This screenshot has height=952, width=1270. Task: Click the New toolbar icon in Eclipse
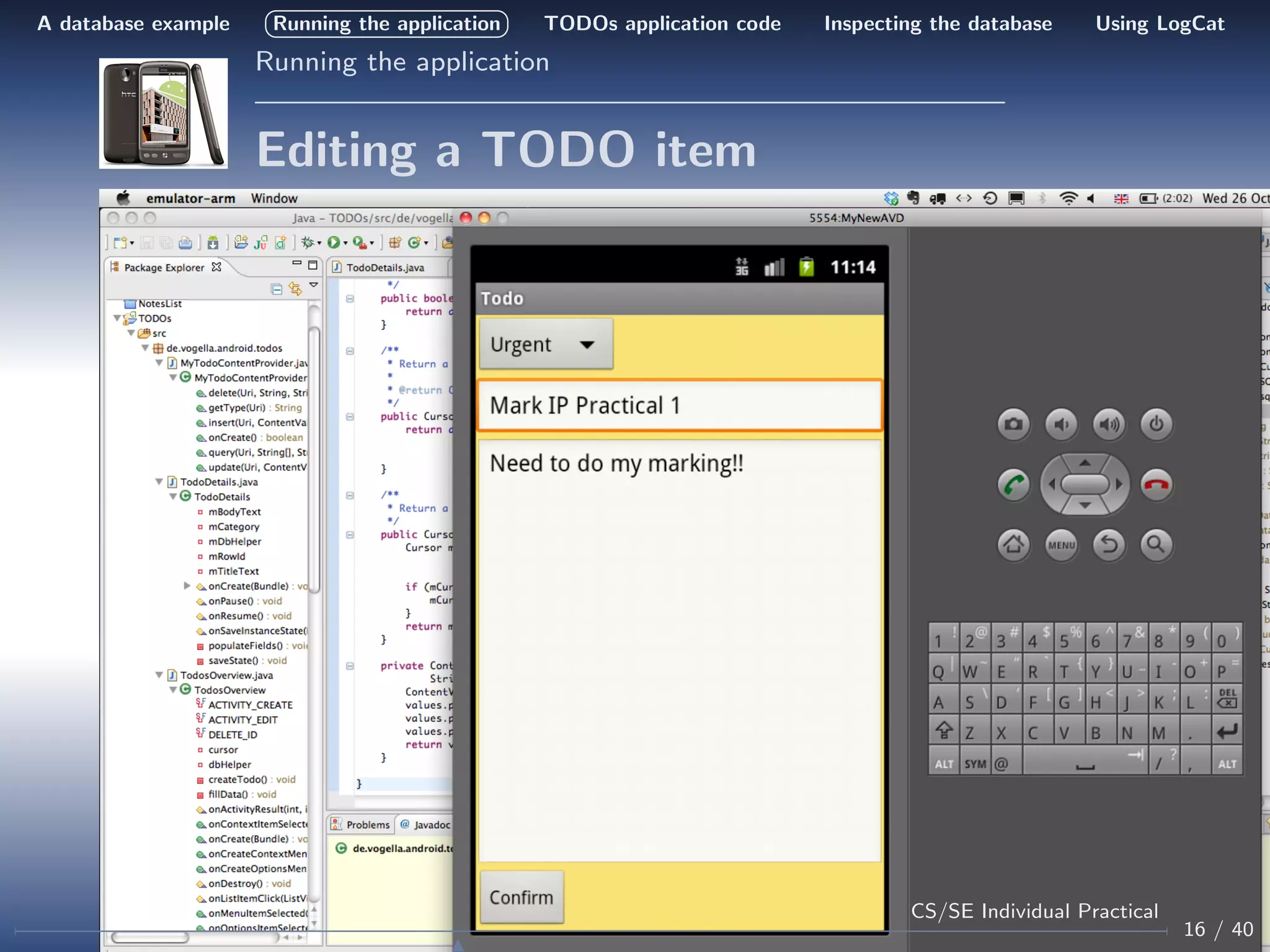point(120,242)
